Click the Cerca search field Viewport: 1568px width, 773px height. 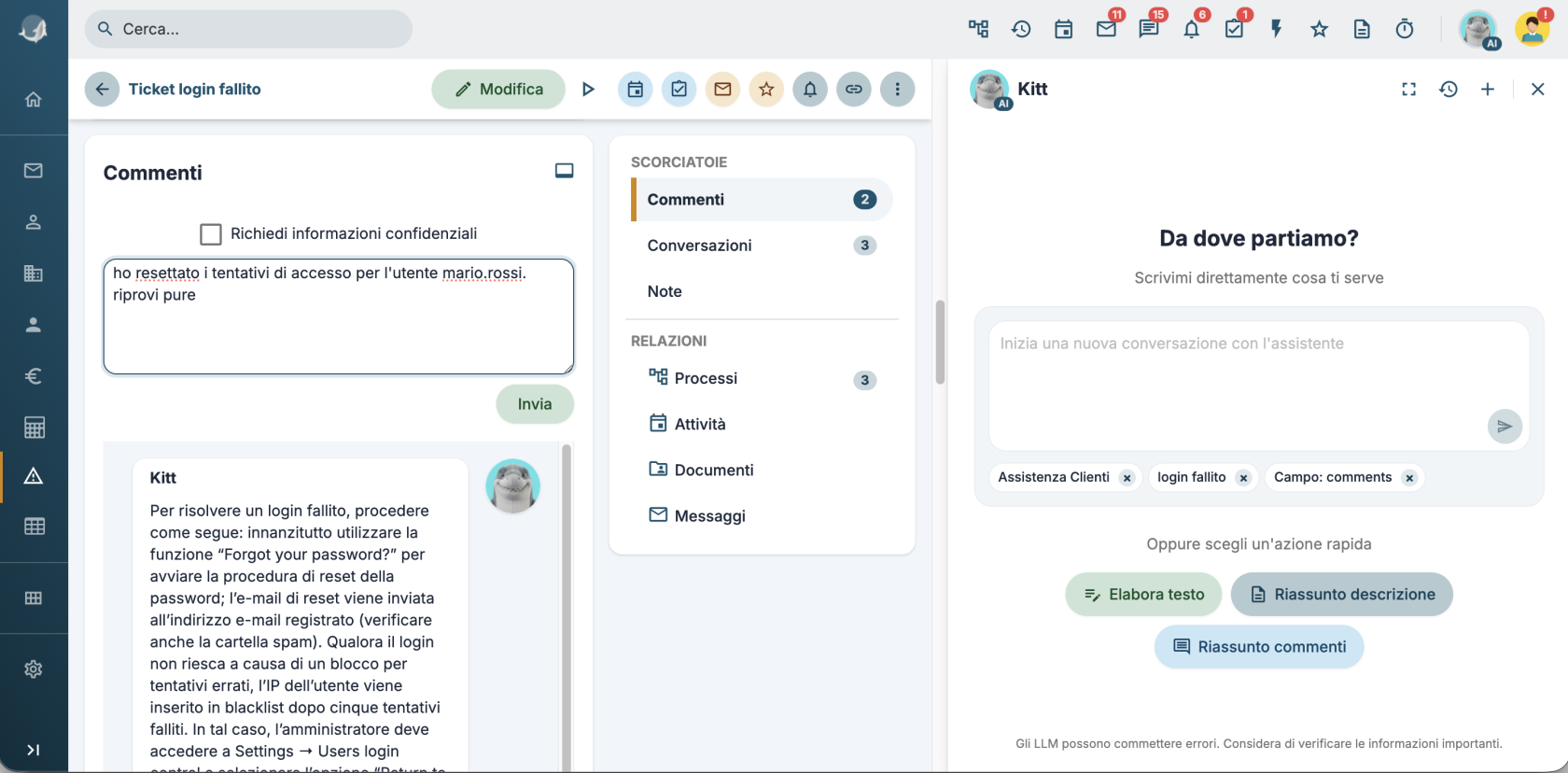point(248,29)
